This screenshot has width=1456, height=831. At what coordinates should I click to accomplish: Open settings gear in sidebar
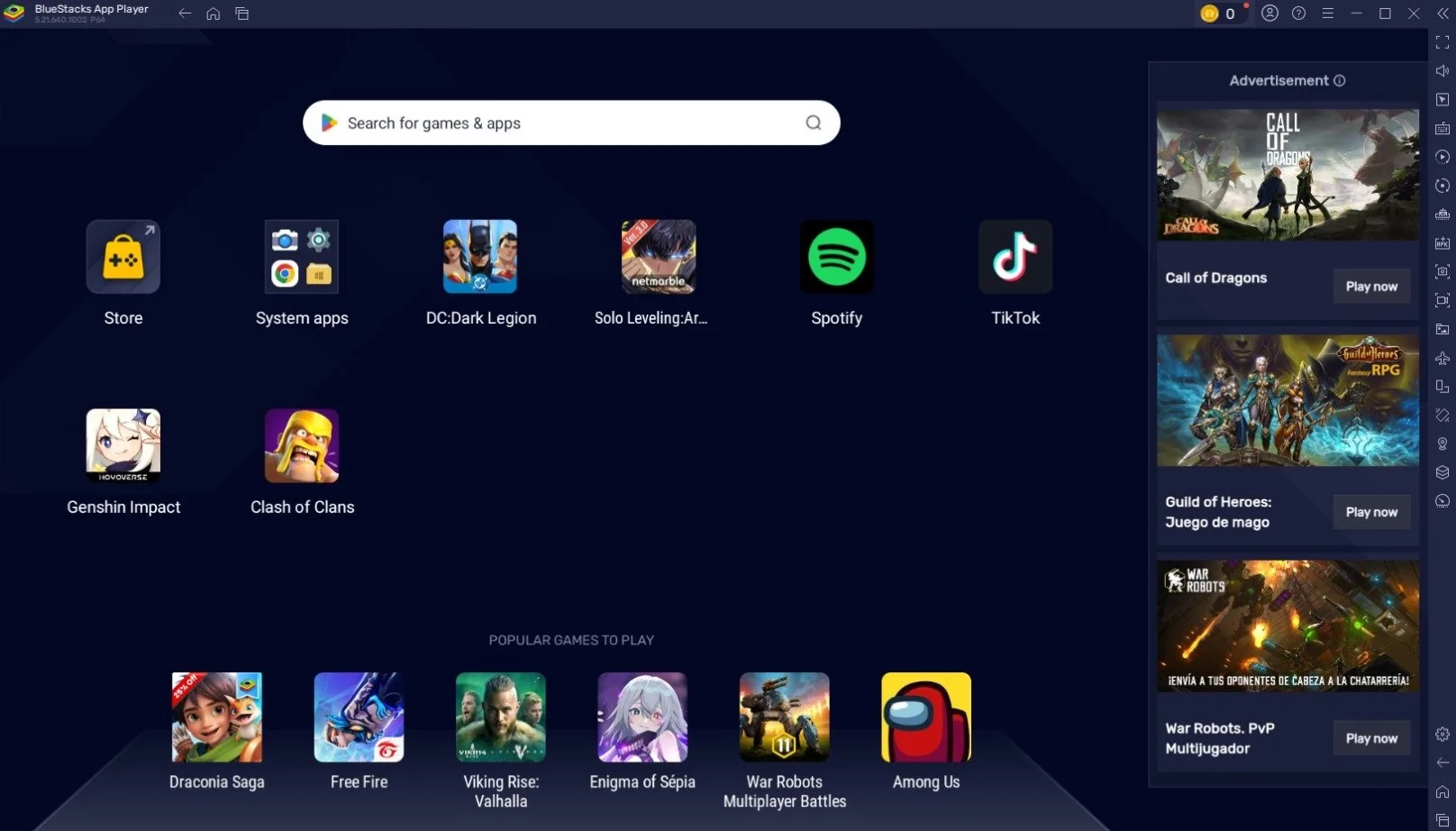1442,735
